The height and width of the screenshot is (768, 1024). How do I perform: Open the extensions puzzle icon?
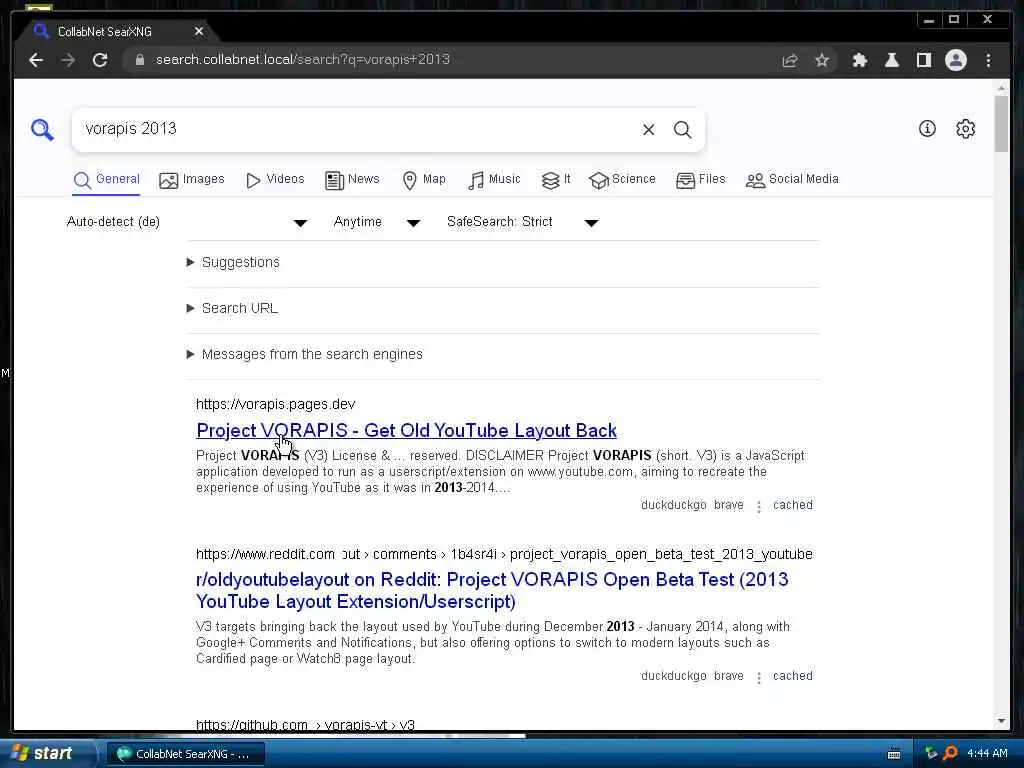click(859, 60)
